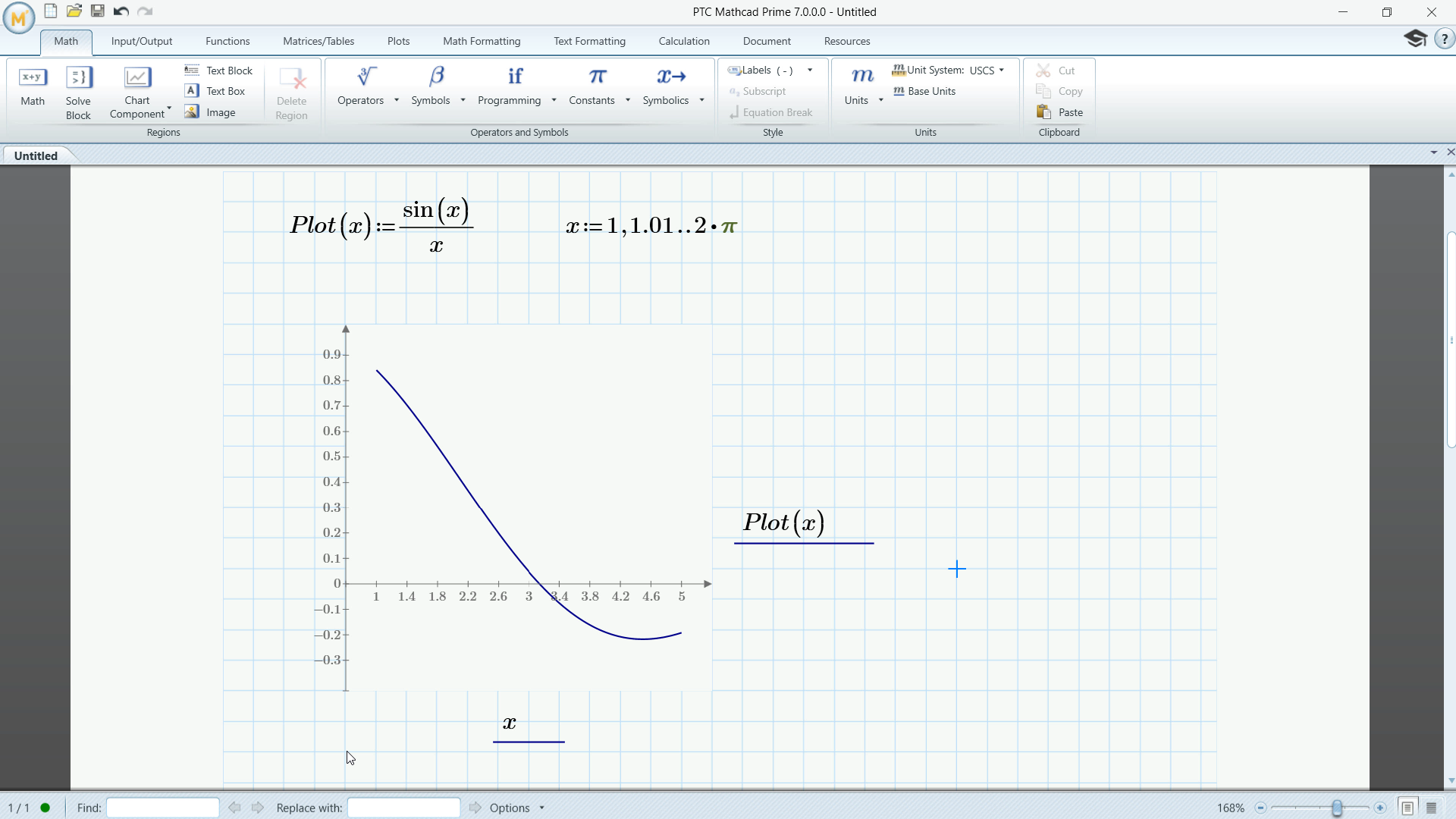Click the Redo arrow icon

pos(145,11)
